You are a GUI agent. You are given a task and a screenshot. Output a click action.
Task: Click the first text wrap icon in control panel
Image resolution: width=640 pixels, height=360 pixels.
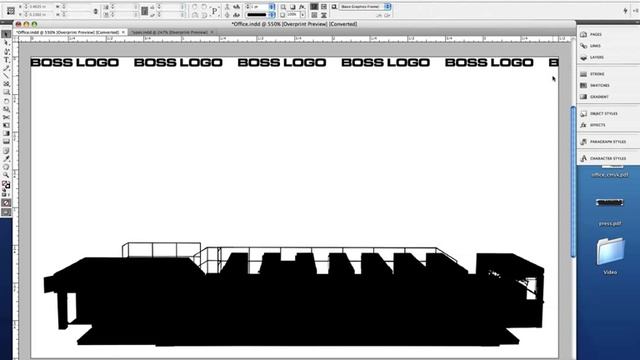[x=314, y=7]
